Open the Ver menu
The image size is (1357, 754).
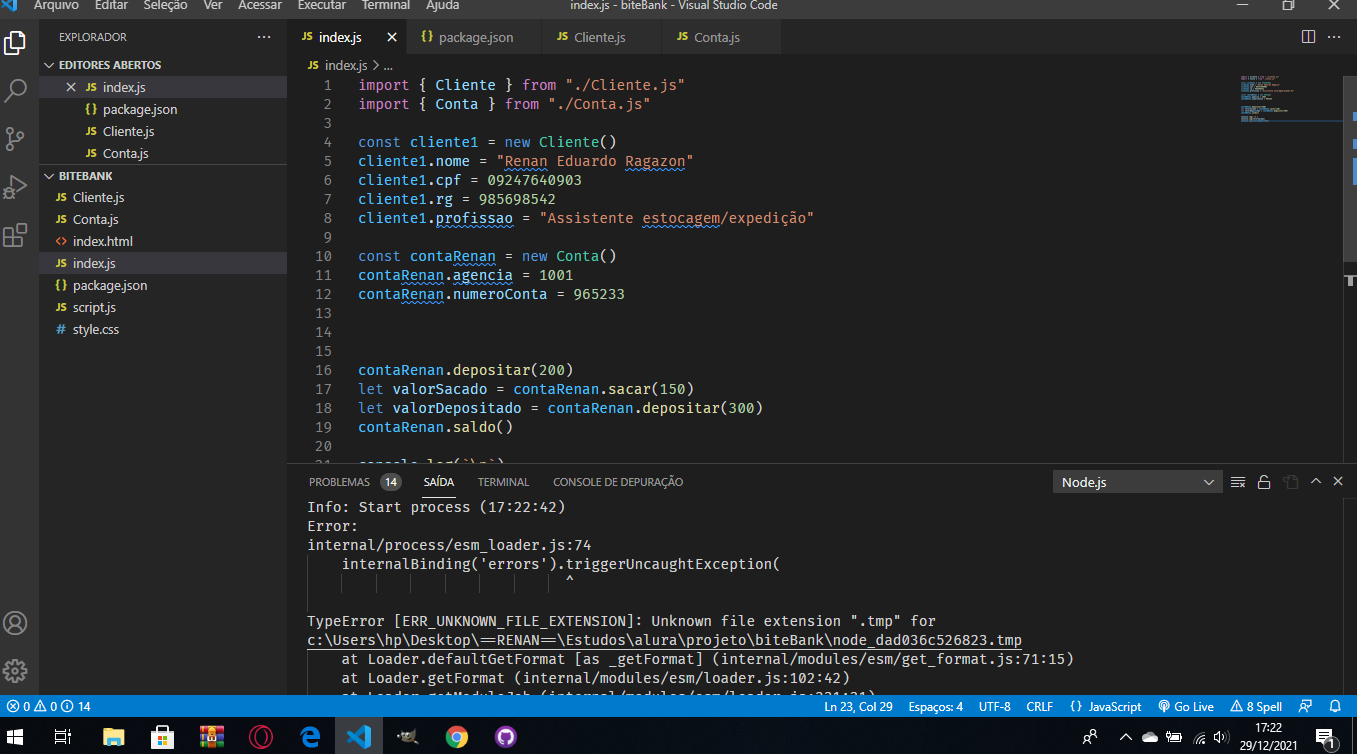click(213, 5)
